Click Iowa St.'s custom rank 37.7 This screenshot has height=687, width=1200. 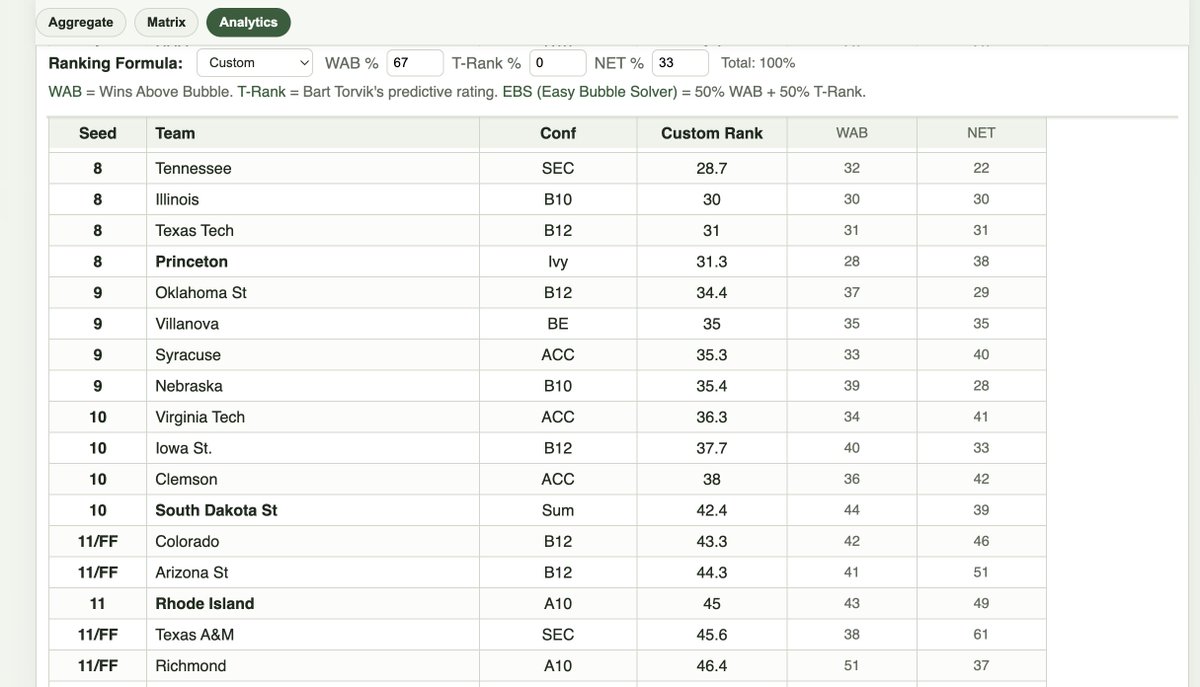click(712, 447)
